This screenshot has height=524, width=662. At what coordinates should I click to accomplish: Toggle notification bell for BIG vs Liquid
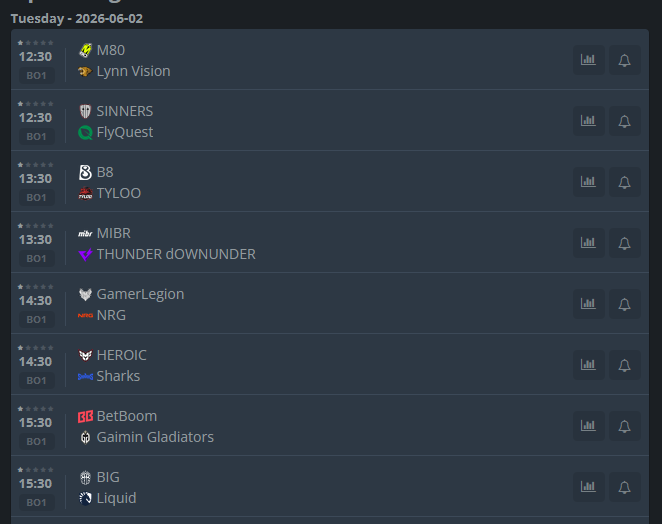tap(624, 487)
